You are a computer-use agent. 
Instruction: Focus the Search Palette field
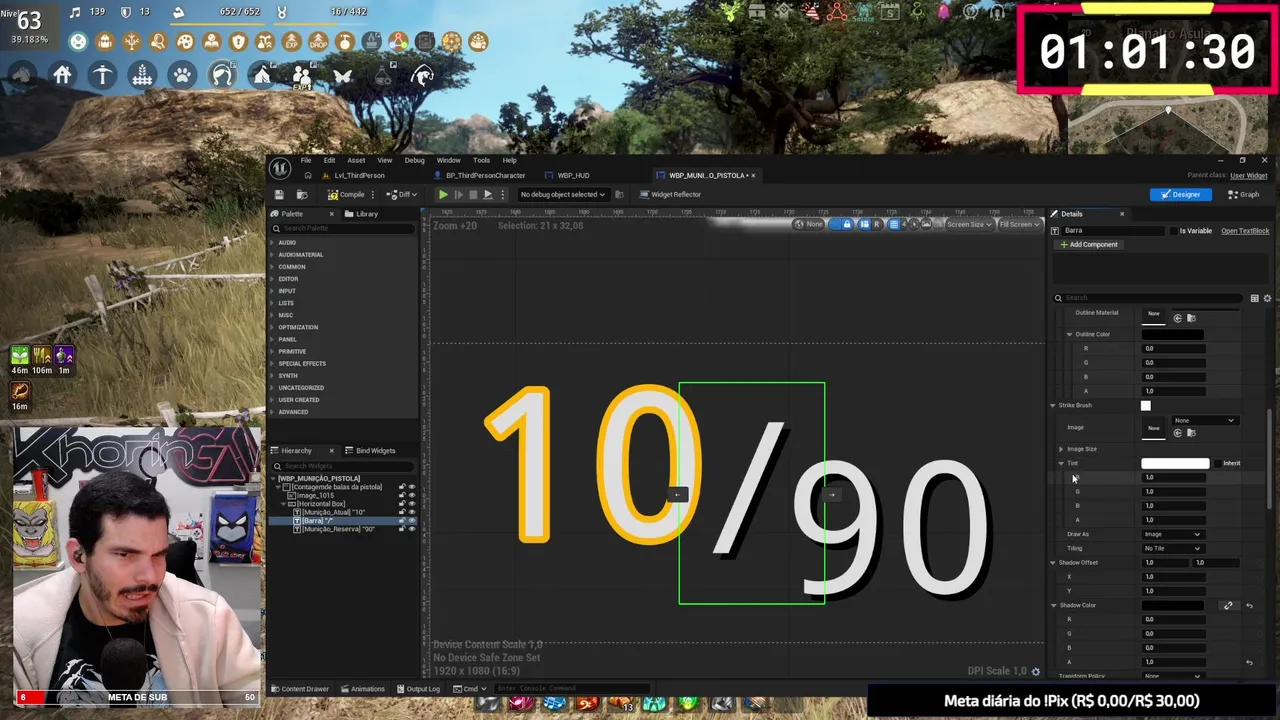coord(343,229)
